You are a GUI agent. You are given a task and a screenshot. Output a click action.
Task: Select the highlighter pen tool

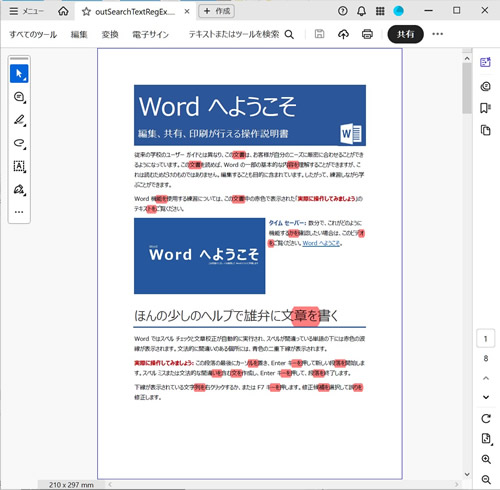tap(19, 120)
